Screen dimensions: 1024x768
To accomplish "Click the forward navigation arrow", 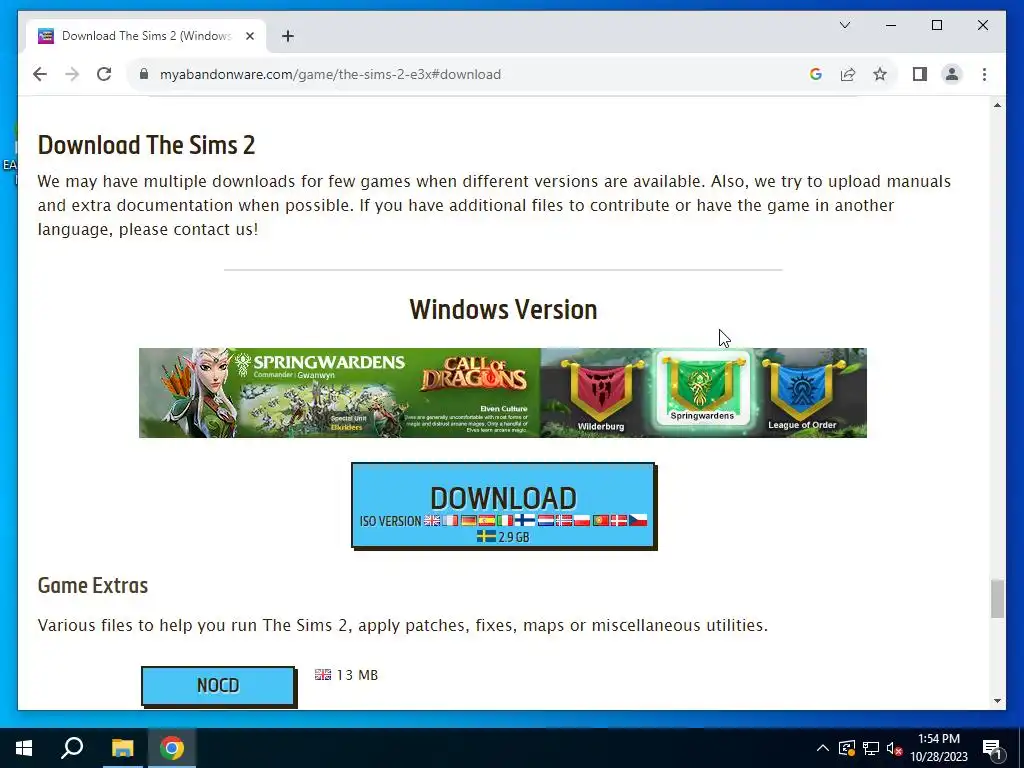I will pos(72,74).
